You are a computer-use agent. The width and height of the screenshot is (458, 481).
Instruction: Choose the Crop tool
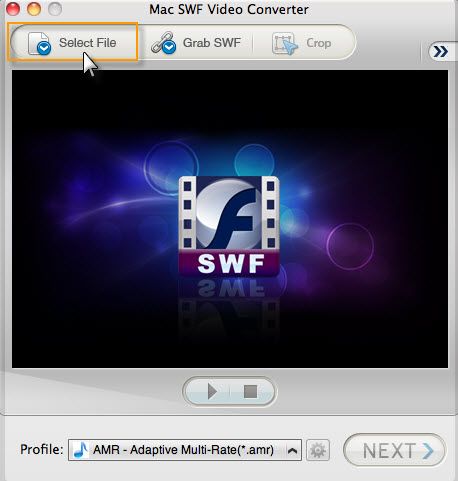[302, 43]
